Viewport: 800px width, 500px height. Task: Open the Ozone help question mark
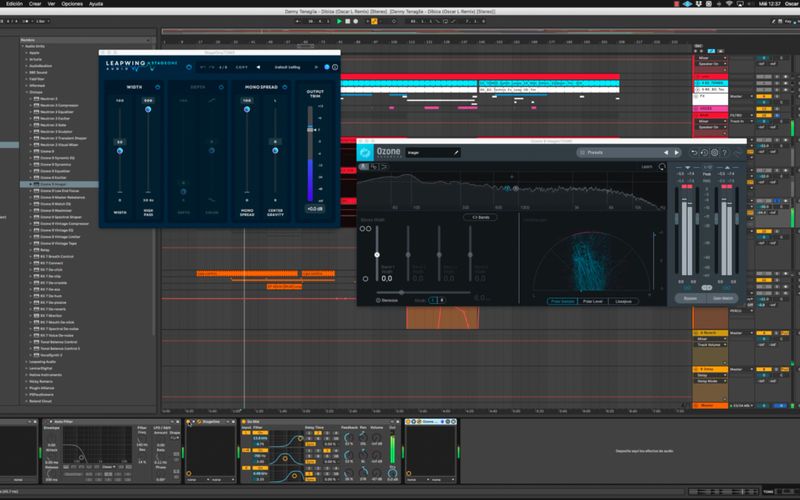coord(724,153)
